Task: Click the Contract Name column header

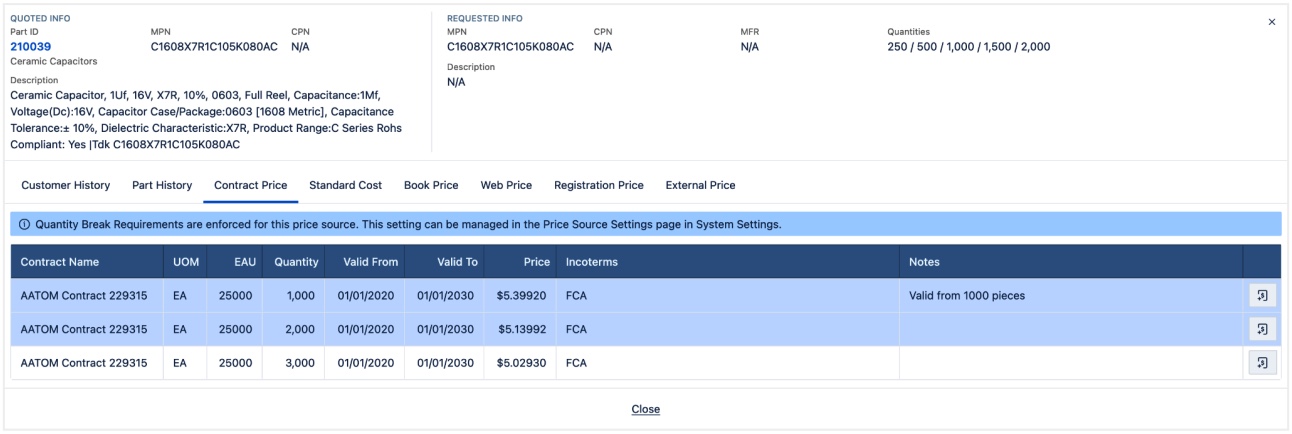Action: 60,261
